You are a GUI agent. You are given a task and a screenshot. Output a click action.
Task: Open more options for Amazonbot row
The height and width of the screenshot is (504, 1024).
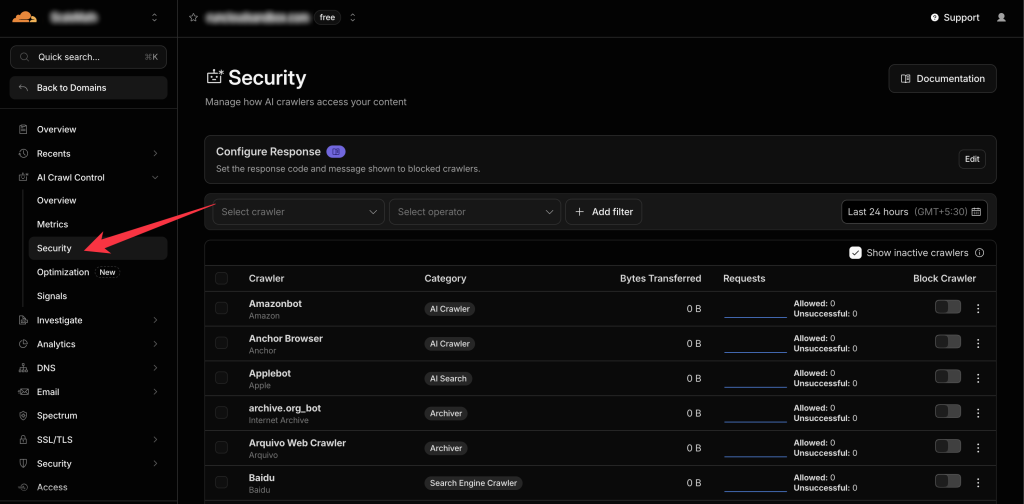point(978,309)
